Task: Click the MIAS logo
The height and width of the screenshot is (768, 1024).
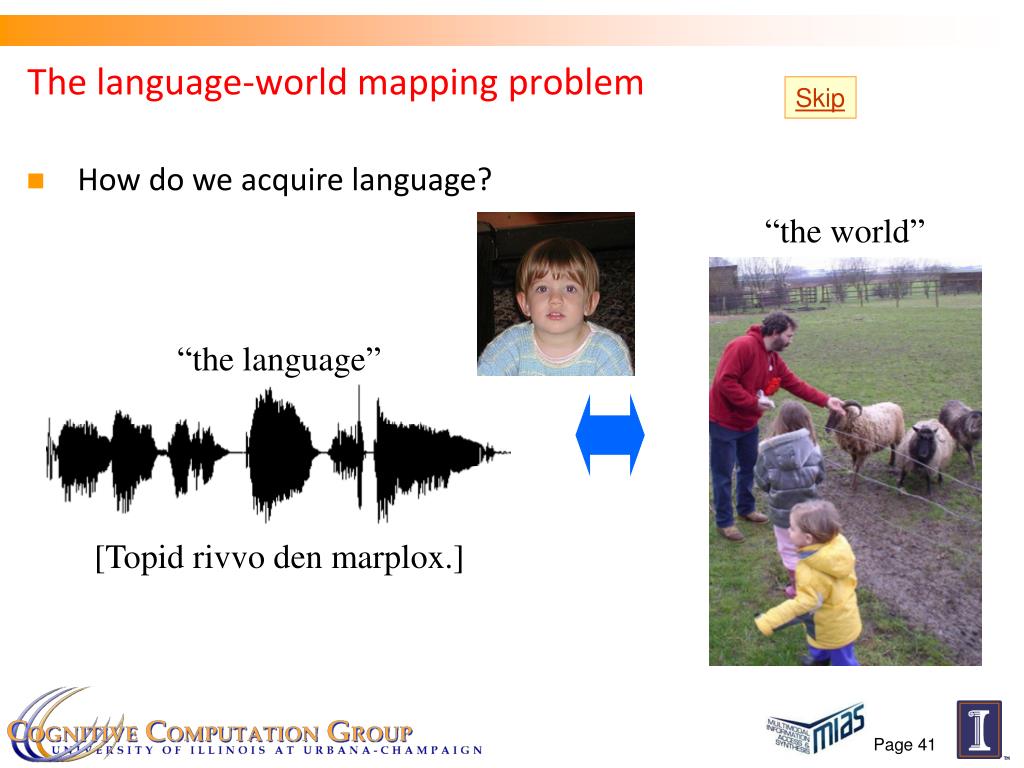Action: pyautogui.click(x=816, y=728)
